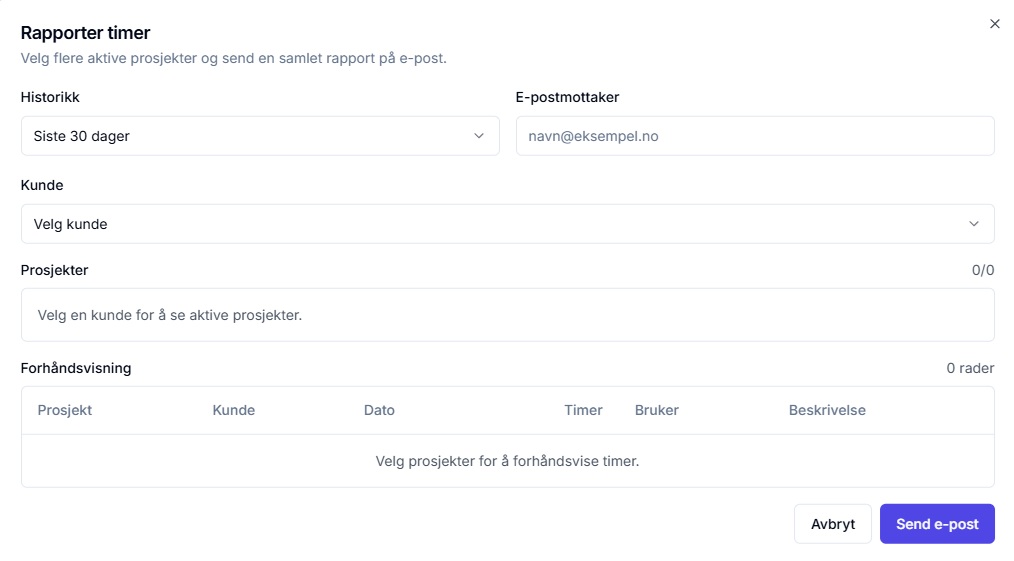Image resolution: width=1014 pixels, height=561 pixels.
Task: Click the empty Prosjekter selection box
Action: point(507,315)
